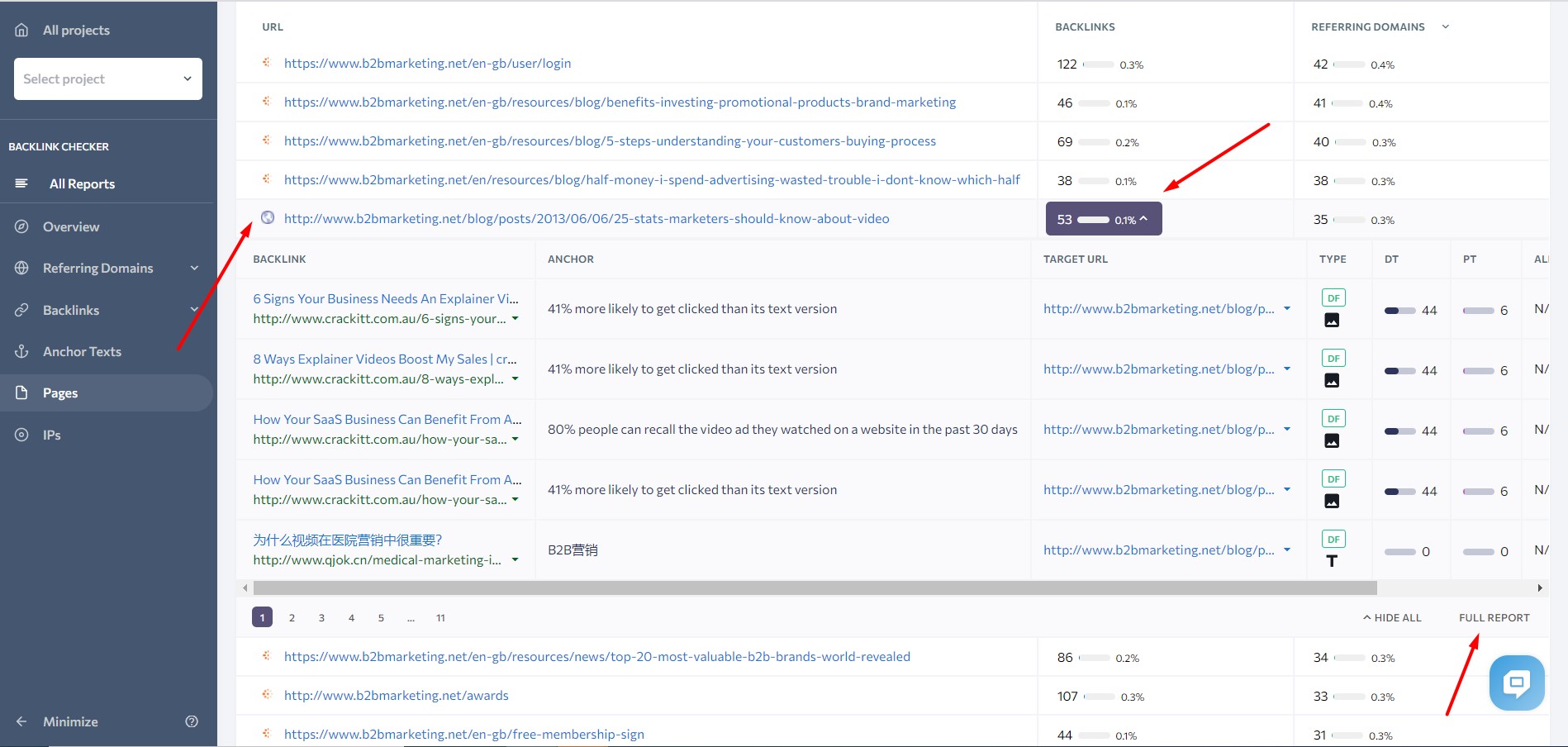Open target URL dropdown in 6 Signs row

(x=1287, y=309)
